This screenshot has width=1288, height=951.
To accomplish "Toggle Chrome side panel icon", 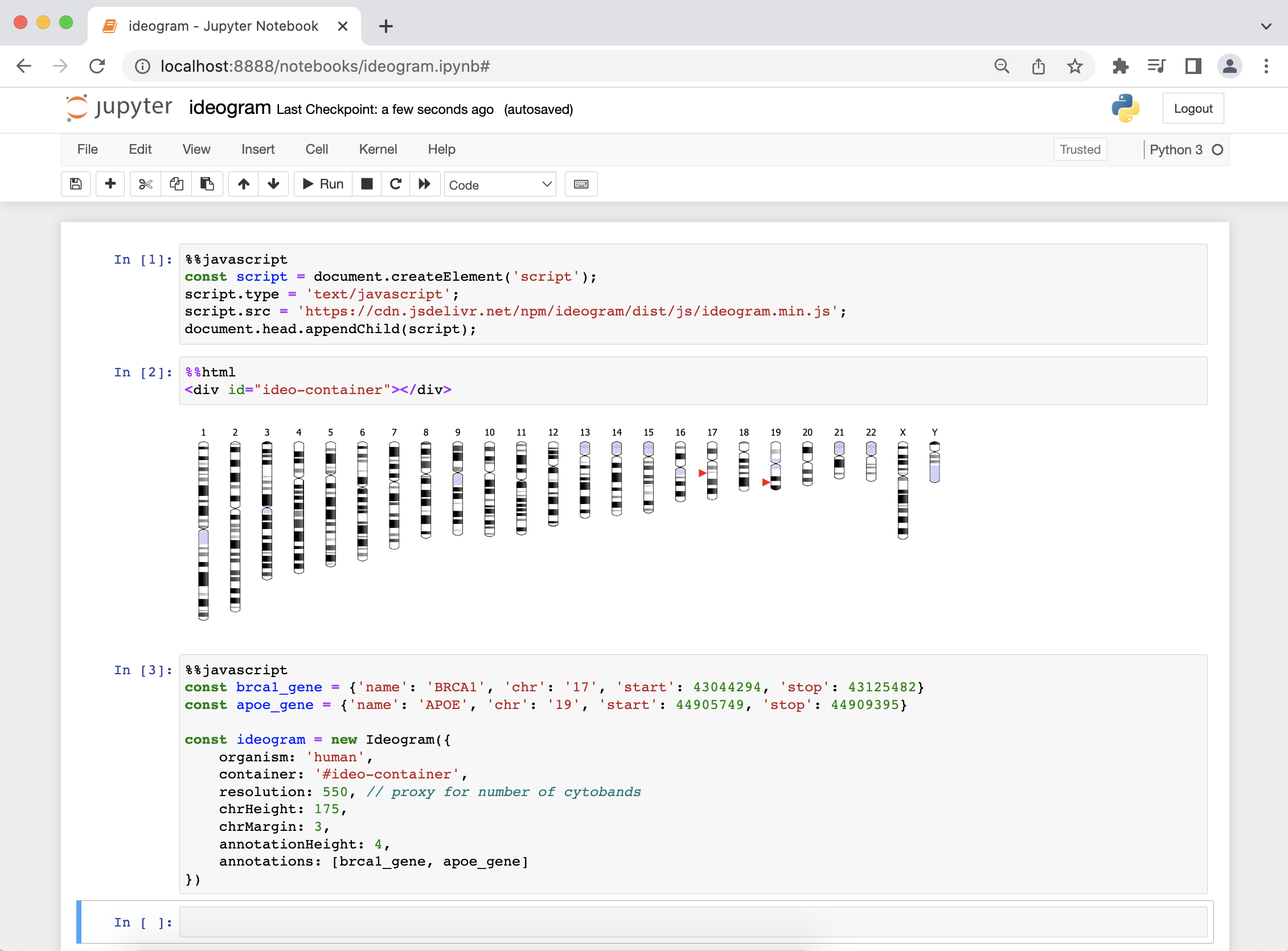I will [1193, 66].
